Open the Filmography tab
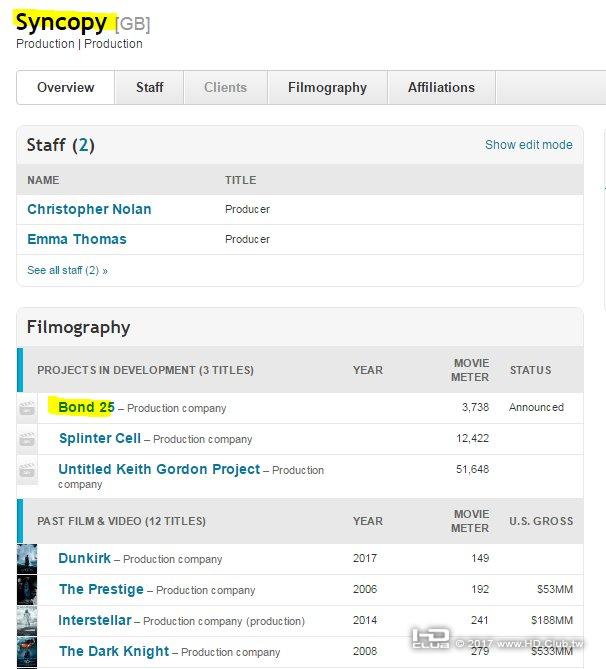Image resolution: width=606 pixels, height=669 pixels. pyautogui.click(x=327, y=87)
